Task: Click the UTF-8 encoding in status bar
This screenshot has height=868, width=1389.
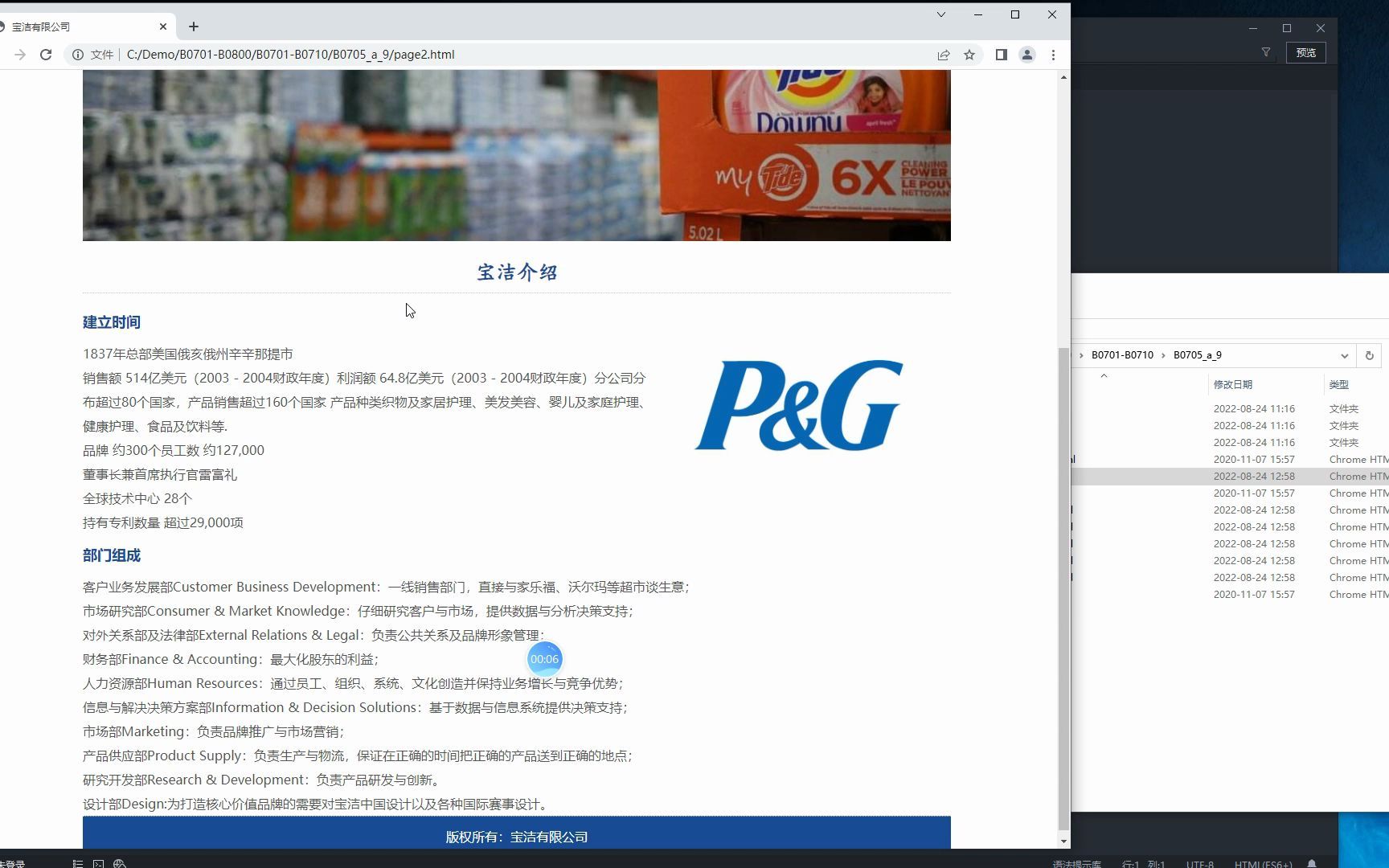Action: tap(1200, 864)
